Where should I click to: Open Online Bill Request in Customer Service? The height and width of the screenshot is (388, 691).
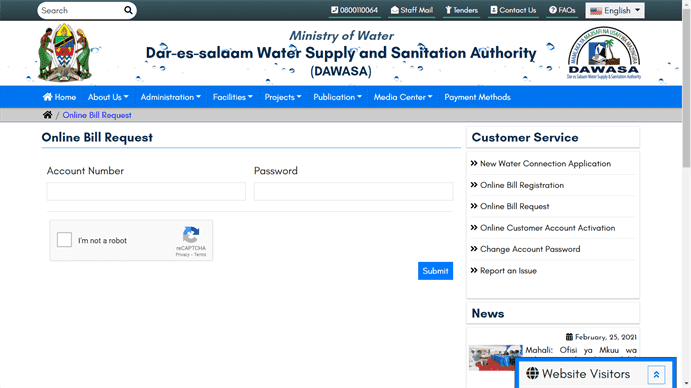pyautogui.click(x=514, y=206)
